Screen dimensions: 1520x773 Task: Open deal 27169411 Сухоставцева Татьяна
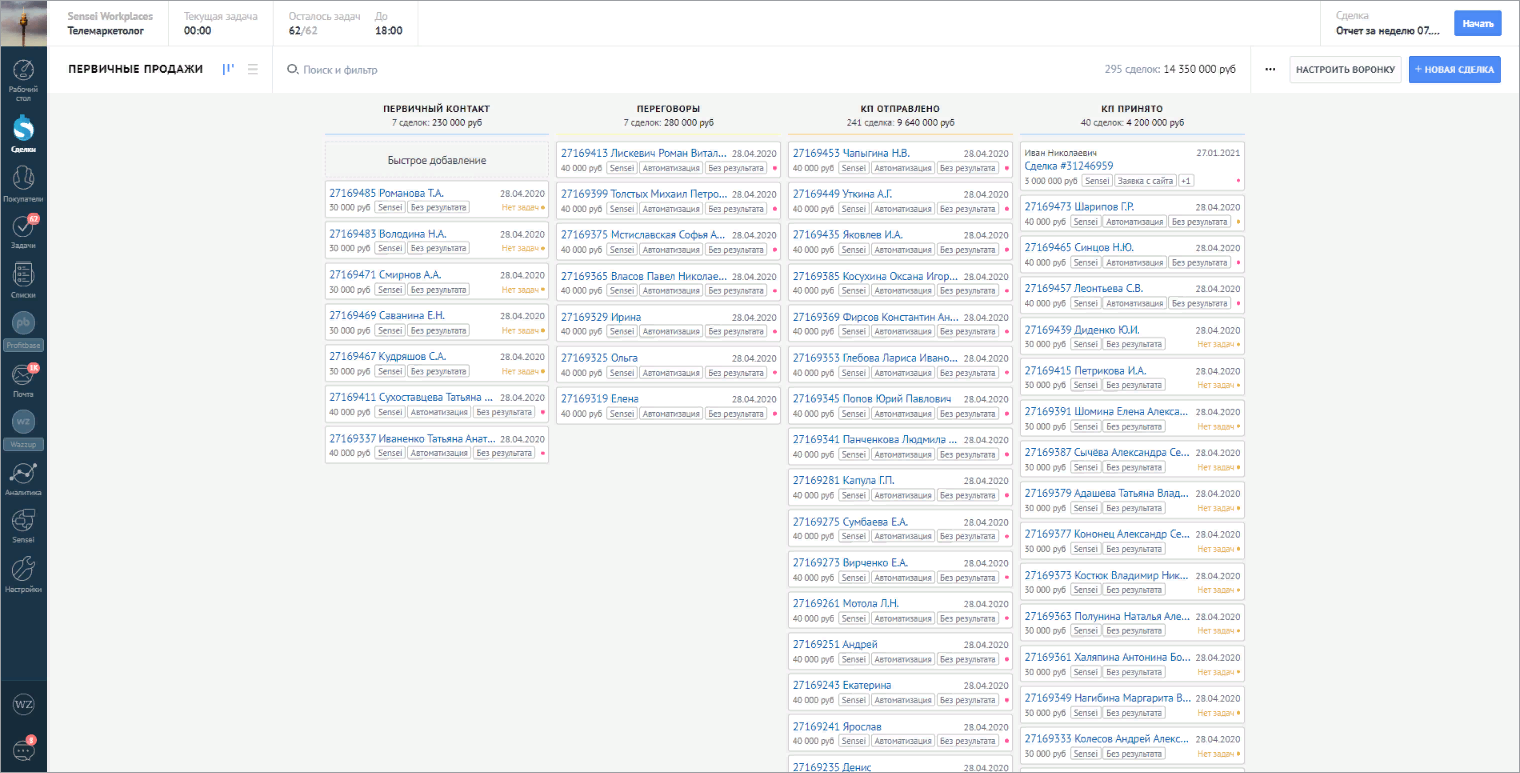(411, 397)
